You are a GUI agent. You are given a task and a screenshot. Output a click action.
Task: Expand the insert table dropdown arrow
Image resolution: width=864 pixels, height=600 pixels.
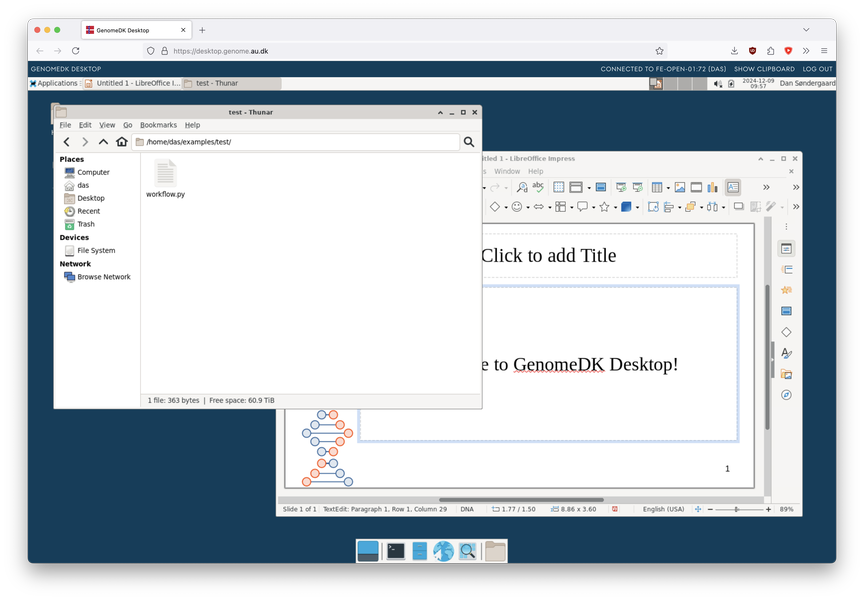668,188
